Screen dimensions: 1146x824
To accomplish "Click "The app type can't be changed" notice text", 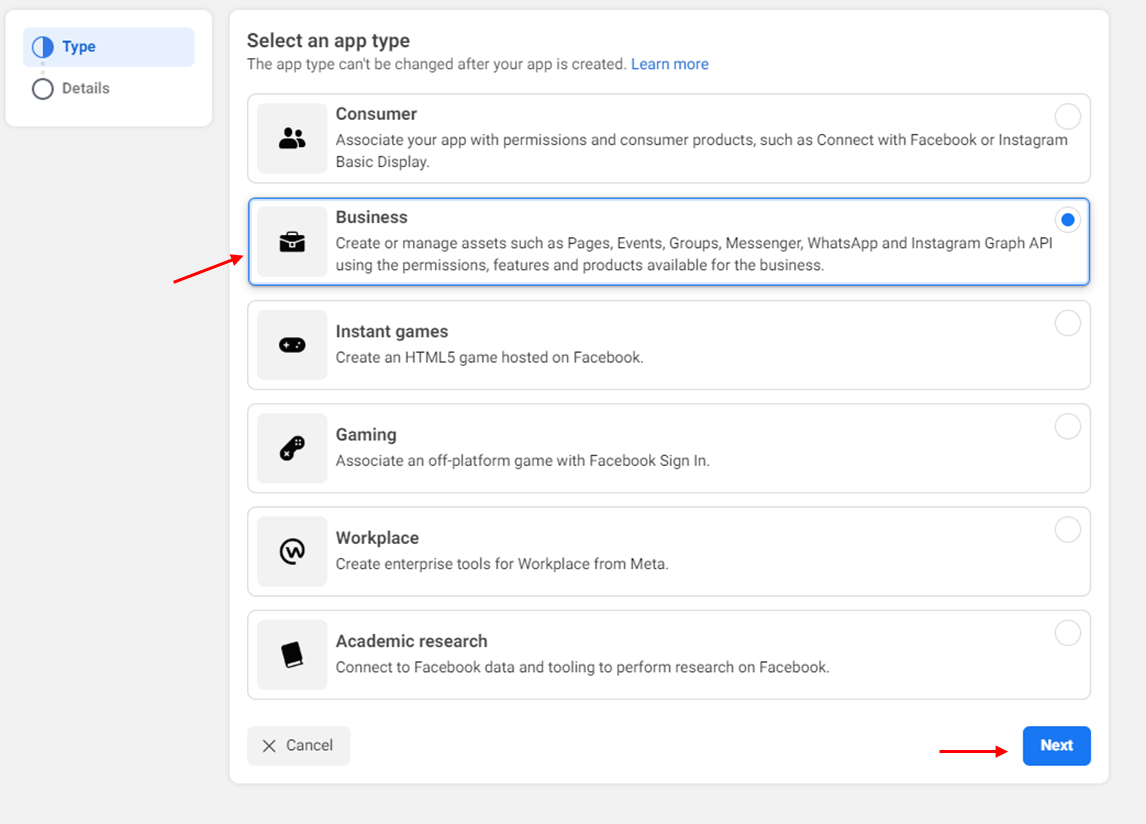I will pyautogui.click(x=436, y=64).
